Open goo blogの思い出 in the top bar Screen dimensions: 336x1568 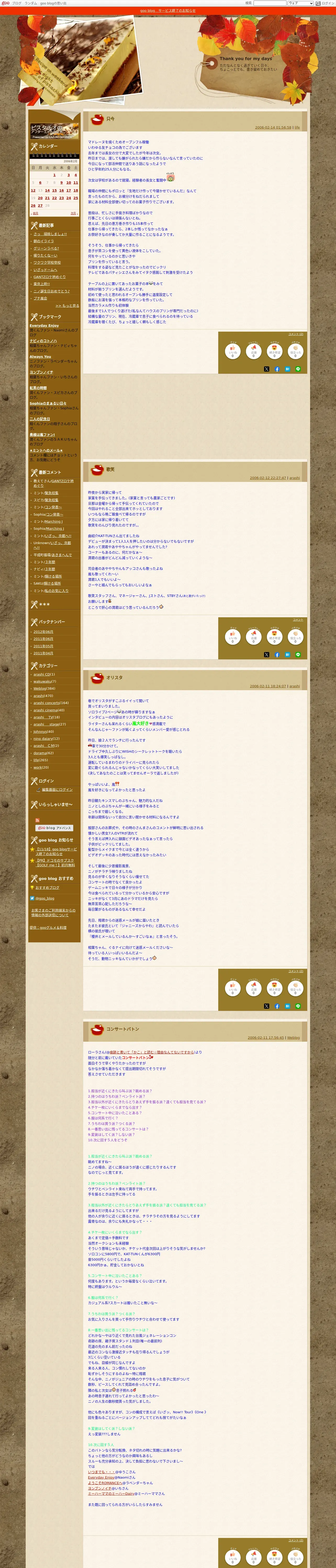point(54,3)
